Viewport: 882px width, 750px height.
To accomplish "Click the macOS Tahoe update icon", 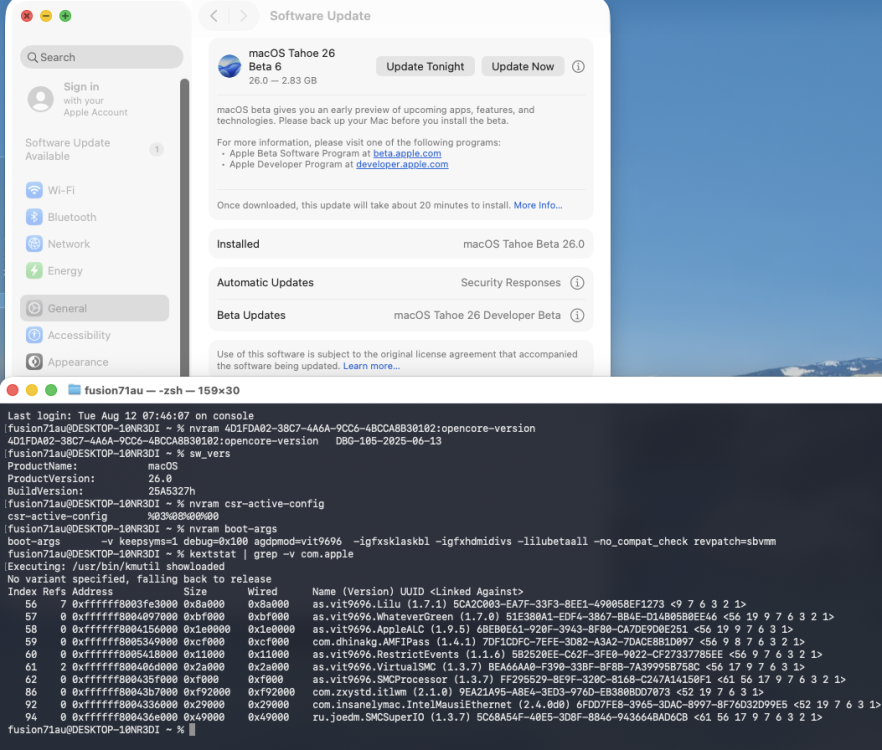I will coord(230,66).
